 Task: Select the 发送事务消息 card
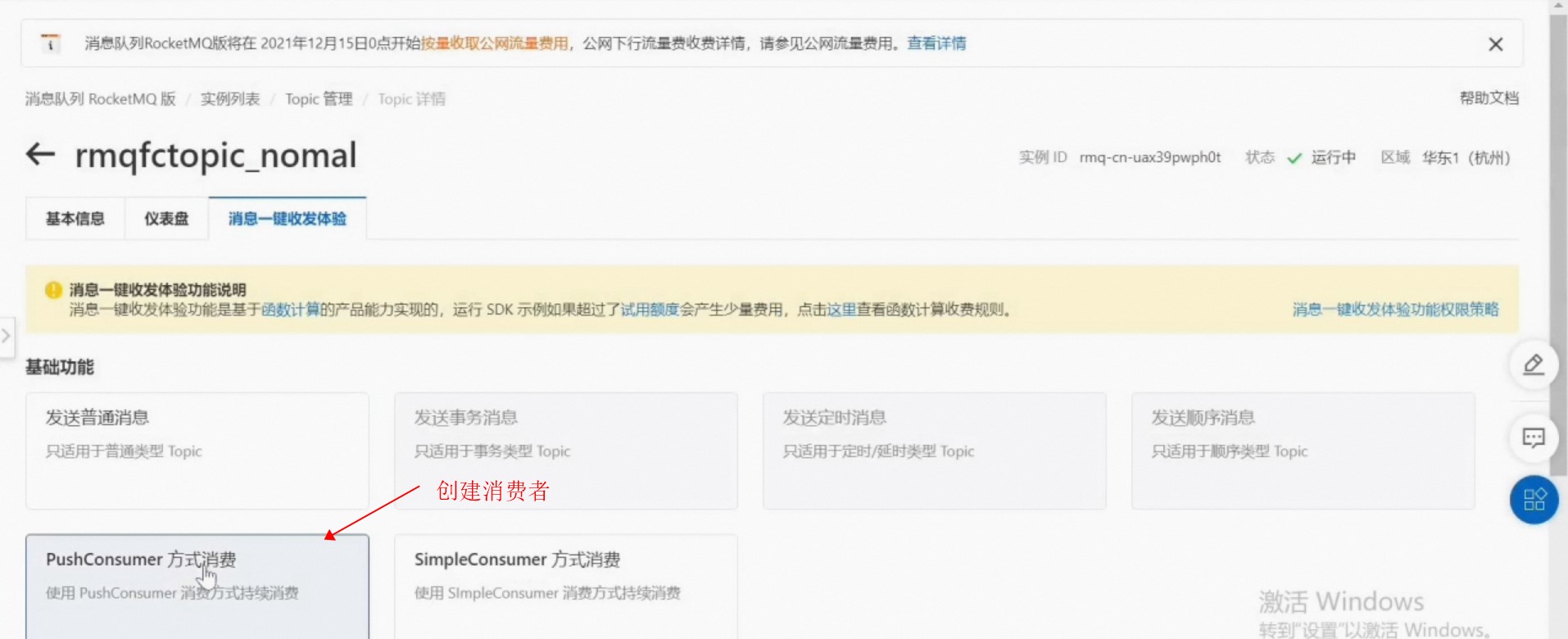(x=566, y=451)
